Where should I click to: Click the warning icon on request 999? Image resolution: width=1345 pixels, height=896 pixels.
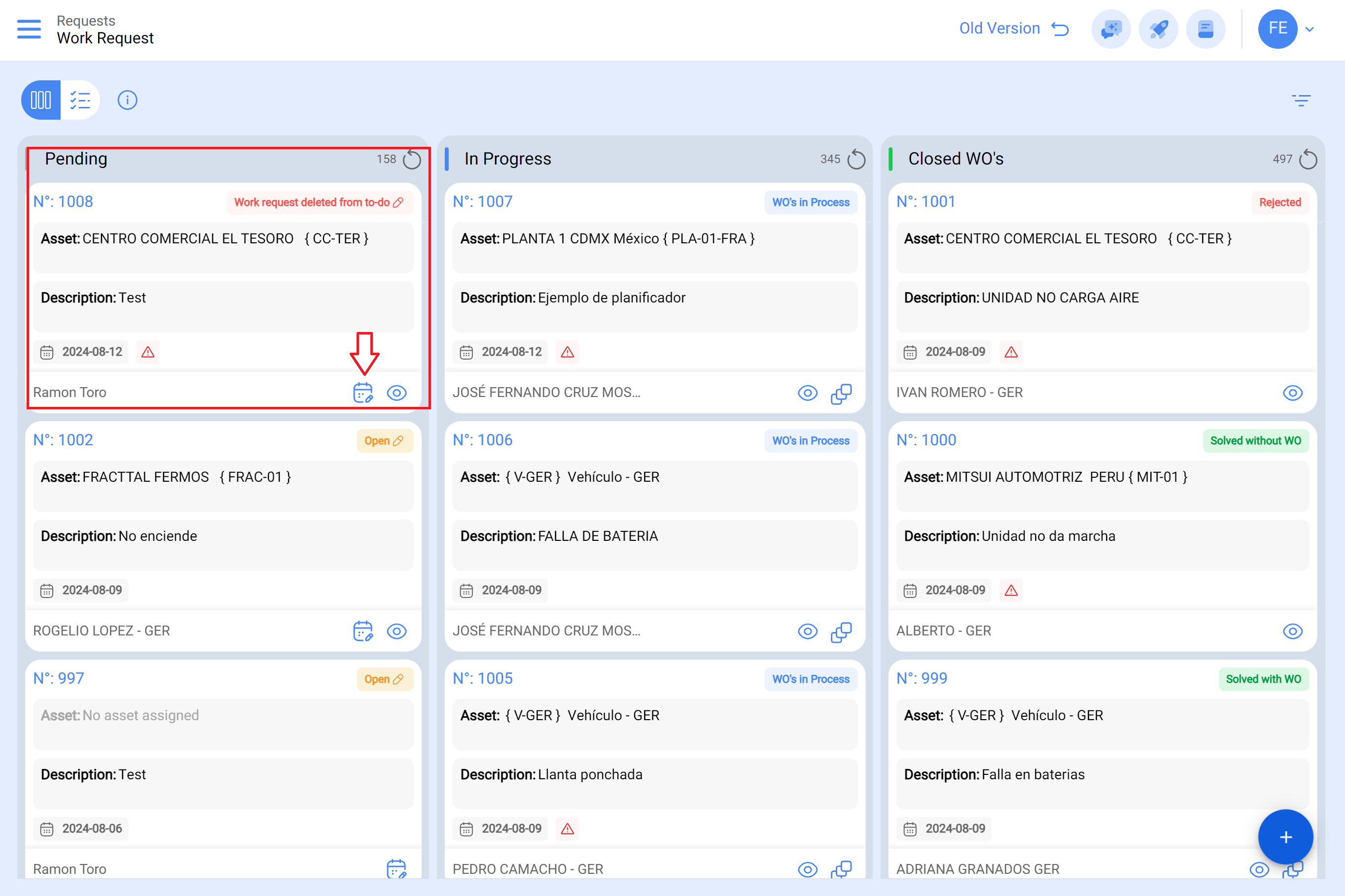click(1011, 590)
